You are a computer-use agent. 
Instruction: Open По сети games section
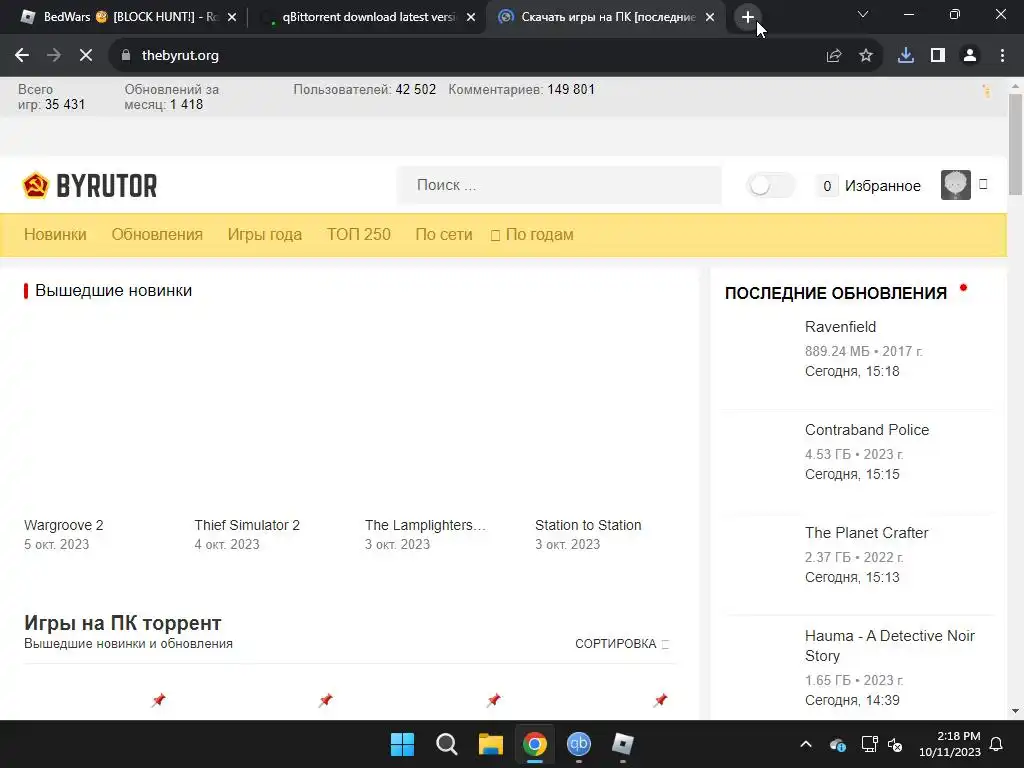[x=444, y=234]
